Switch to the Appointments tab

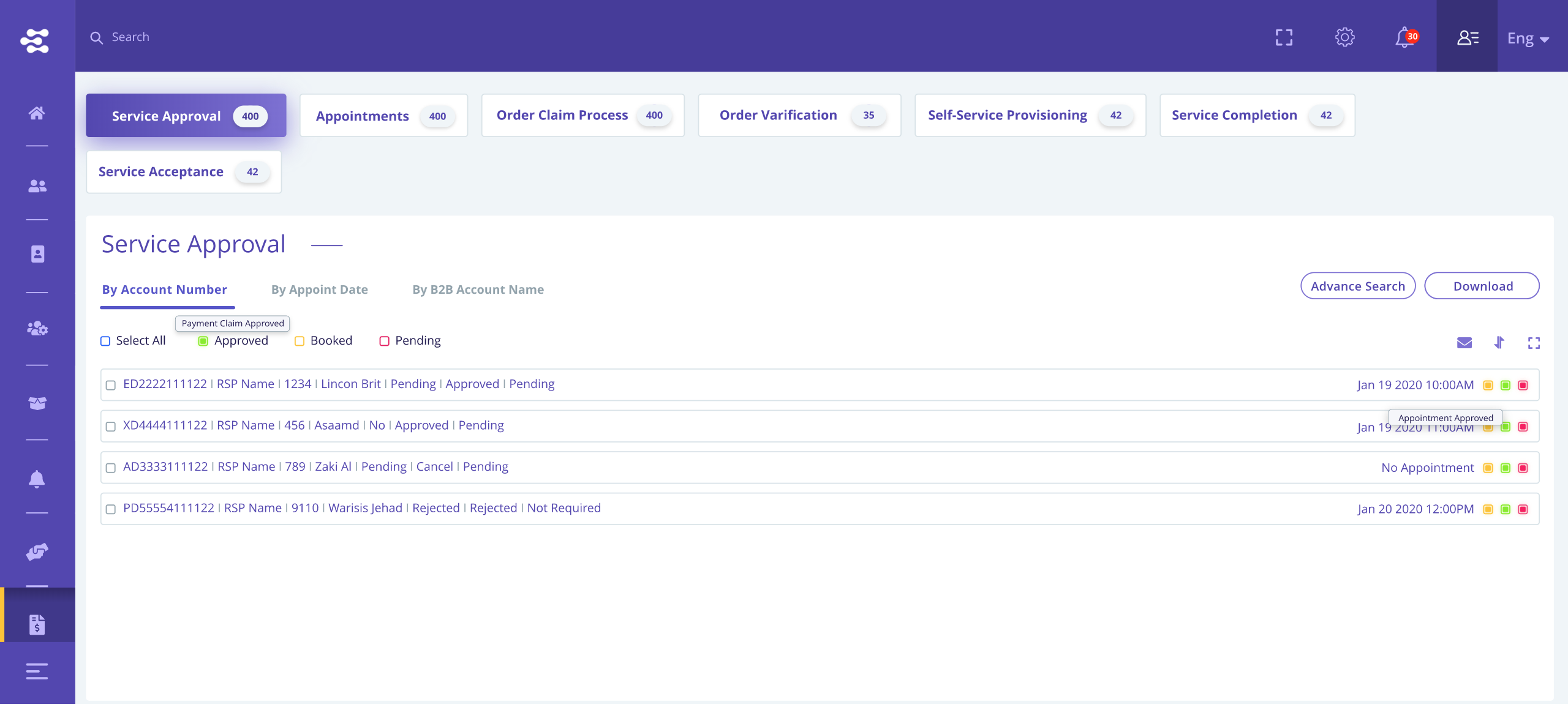[x=384, y=116]
